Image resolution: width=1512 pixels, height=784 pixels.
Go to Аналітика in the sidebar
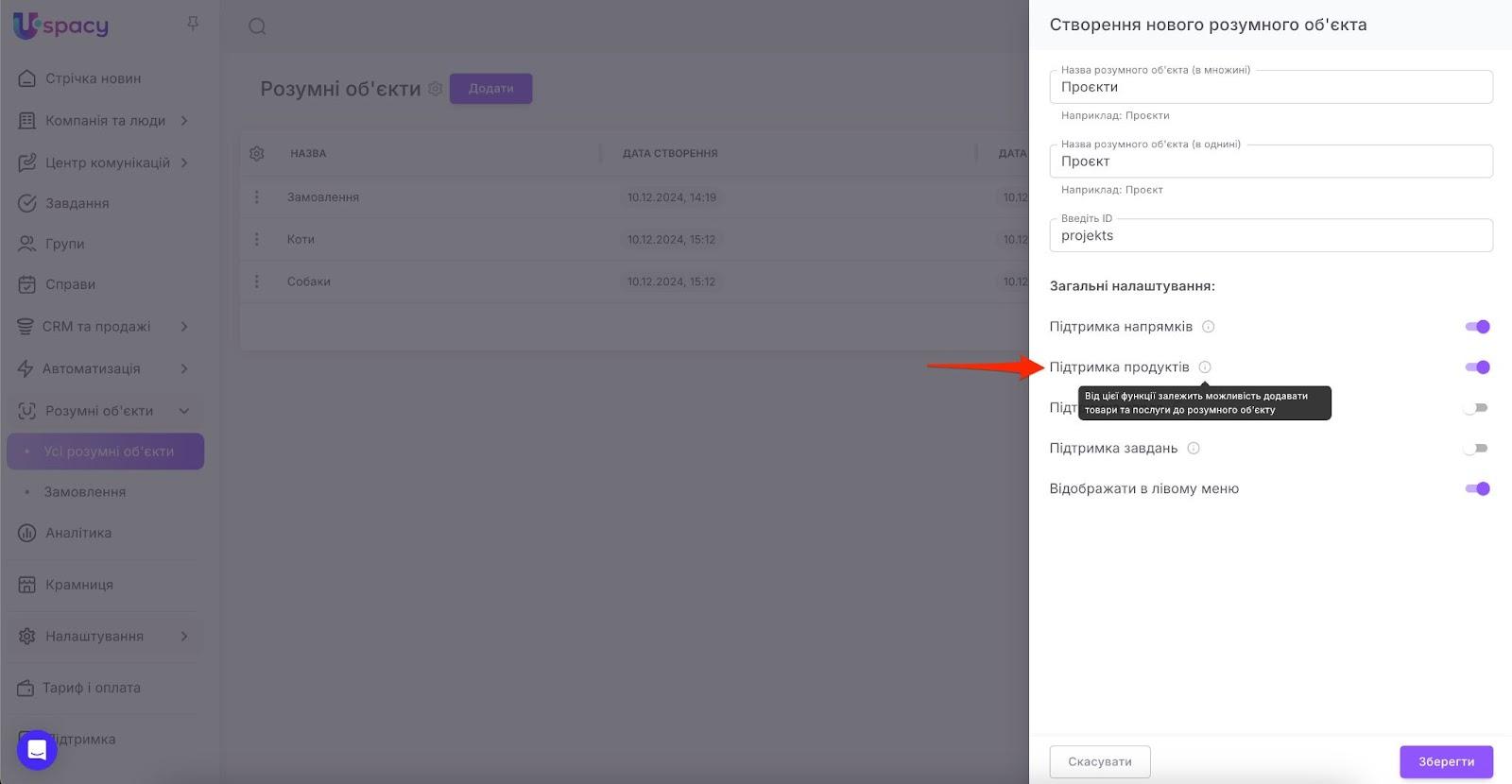pyautogui.click(x=78, y=533)
